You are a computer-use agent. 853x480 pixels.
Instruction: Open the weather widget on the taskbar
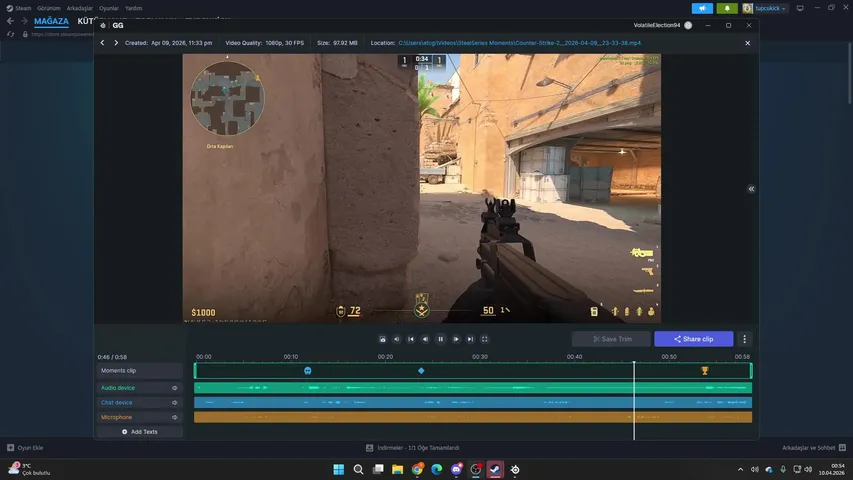29,469
